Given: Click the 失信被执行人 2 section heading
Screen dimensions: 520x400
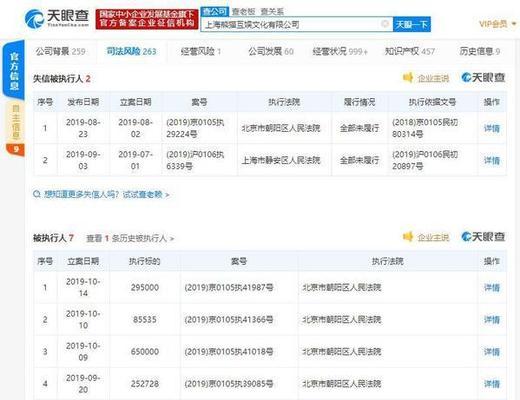Looking at the screenshot, I should [x=62, y=79].
